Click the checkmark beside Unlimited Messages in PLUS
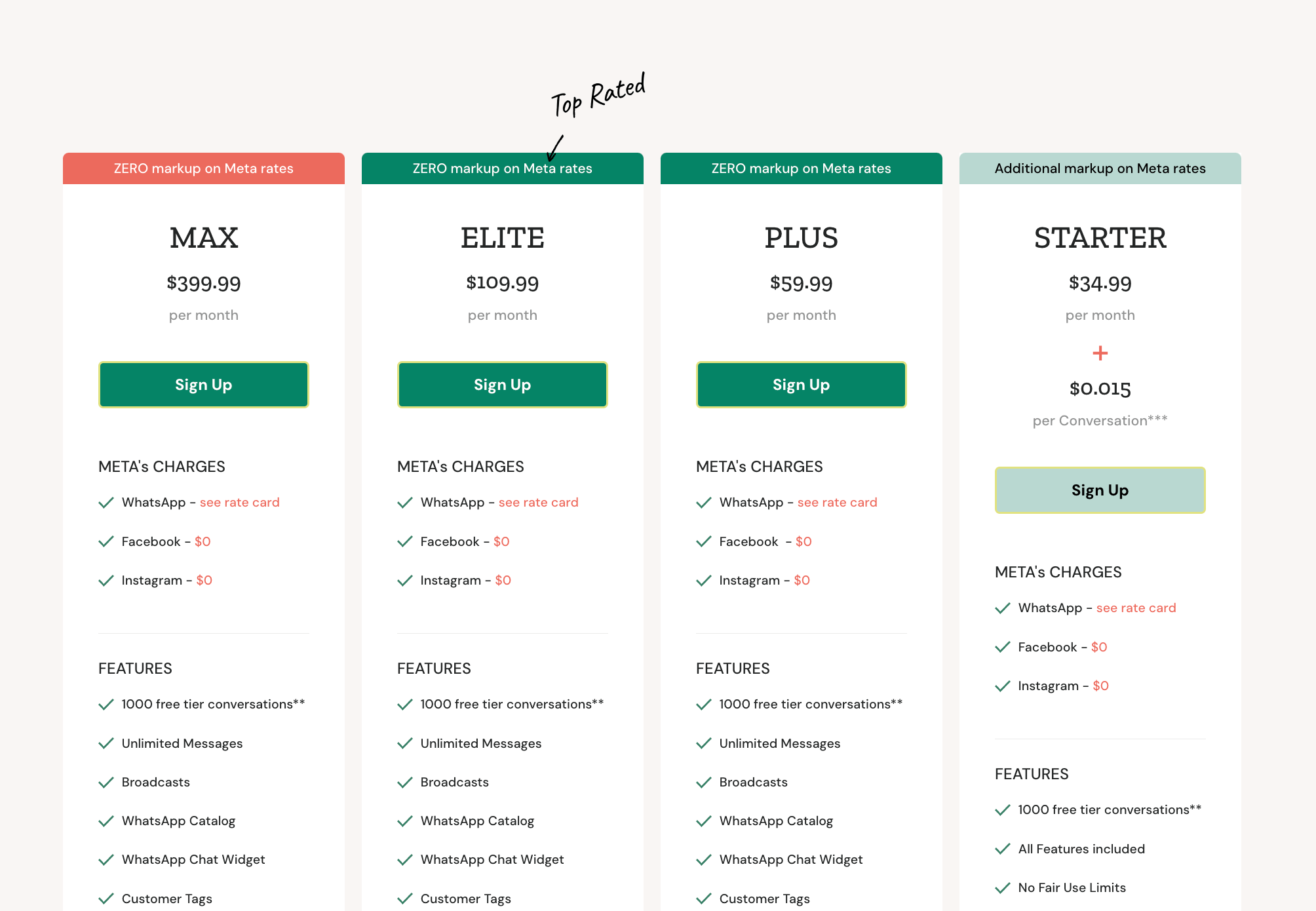This screenshot has height=911, width=1316. [703, 743]
